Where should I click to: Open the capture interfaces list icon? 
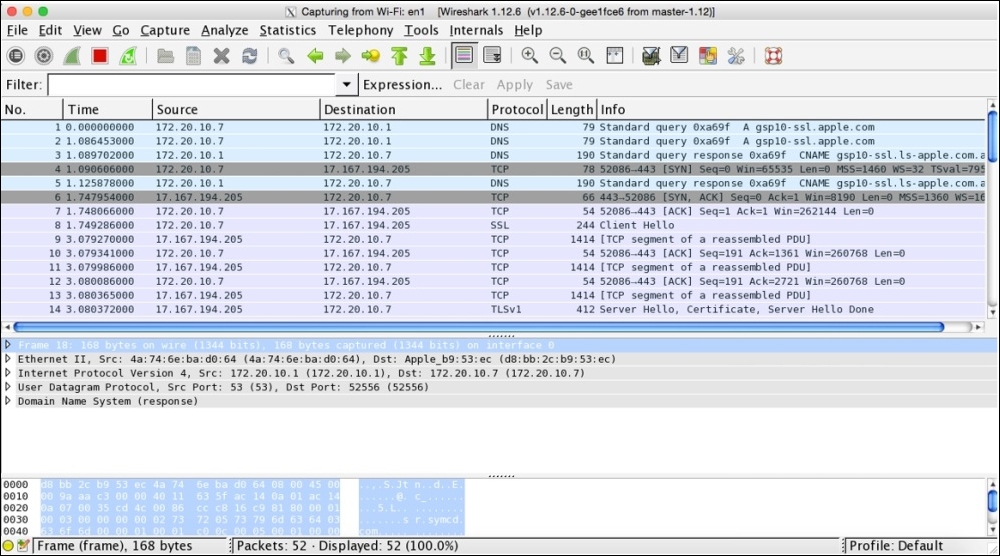16,56
